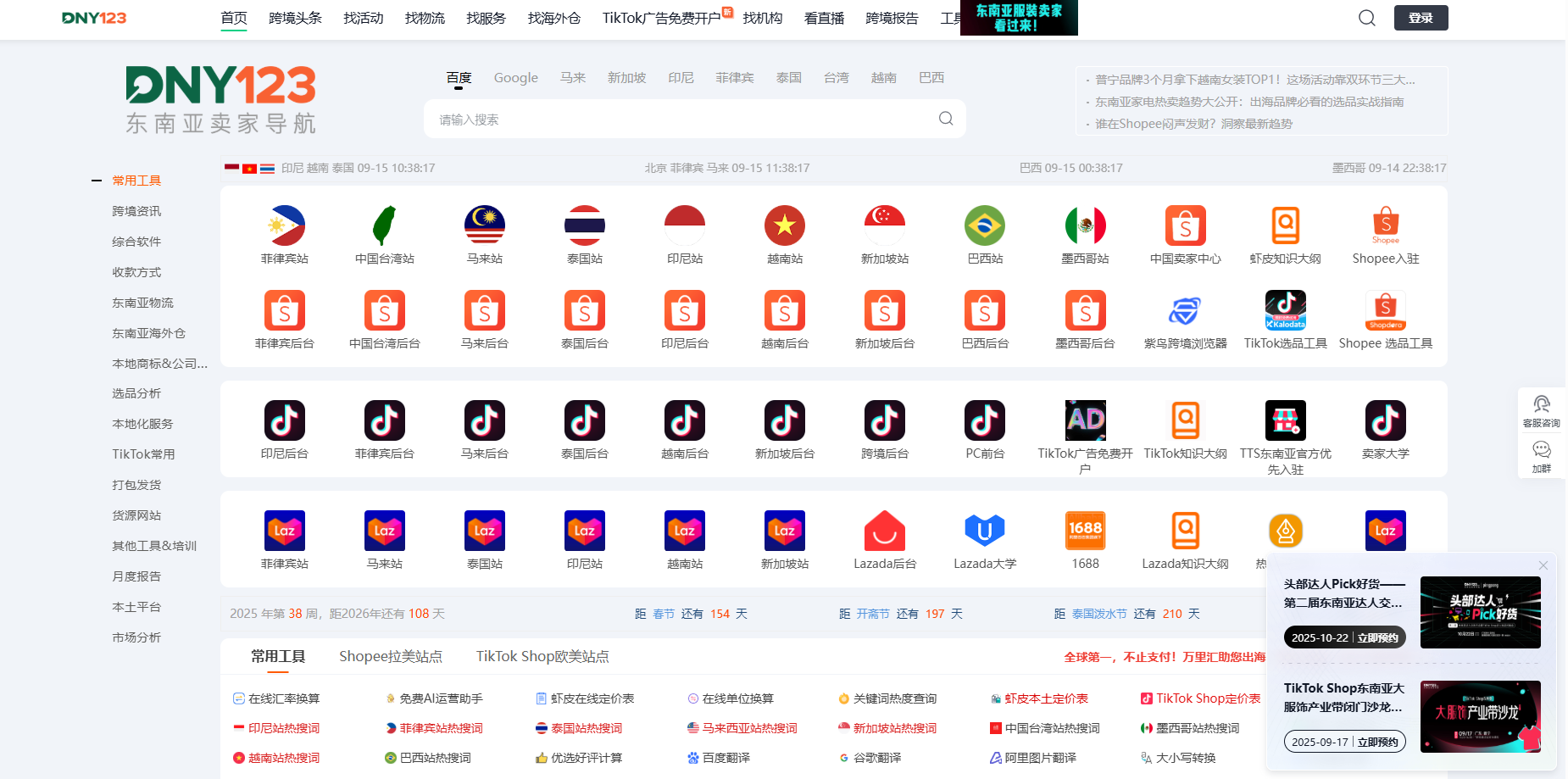The image size is (1568, 779).
Task: Select the Google search engine tab
Action: (516, 78)
